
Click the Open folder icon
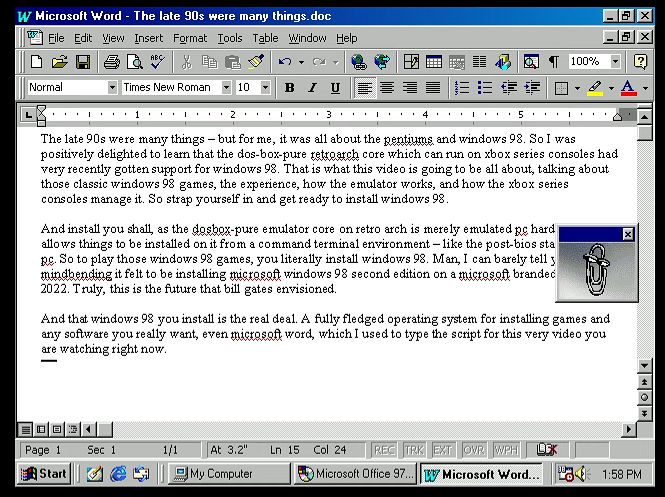point(60,62)
